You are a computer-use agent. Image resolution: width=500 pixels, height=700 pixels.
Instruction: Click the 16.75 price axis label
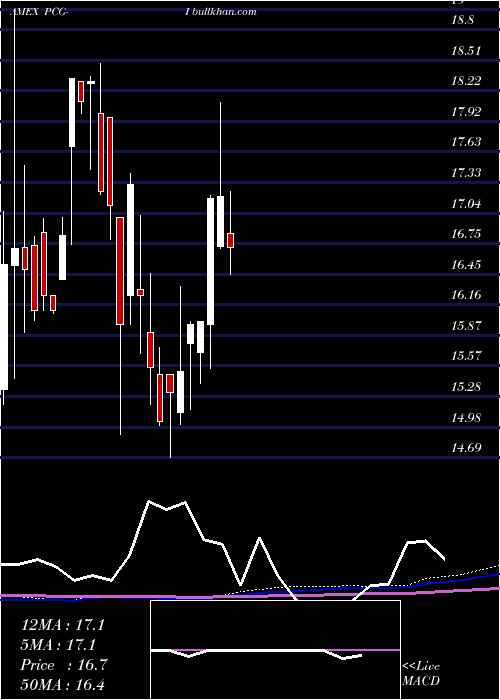point(466,234)
